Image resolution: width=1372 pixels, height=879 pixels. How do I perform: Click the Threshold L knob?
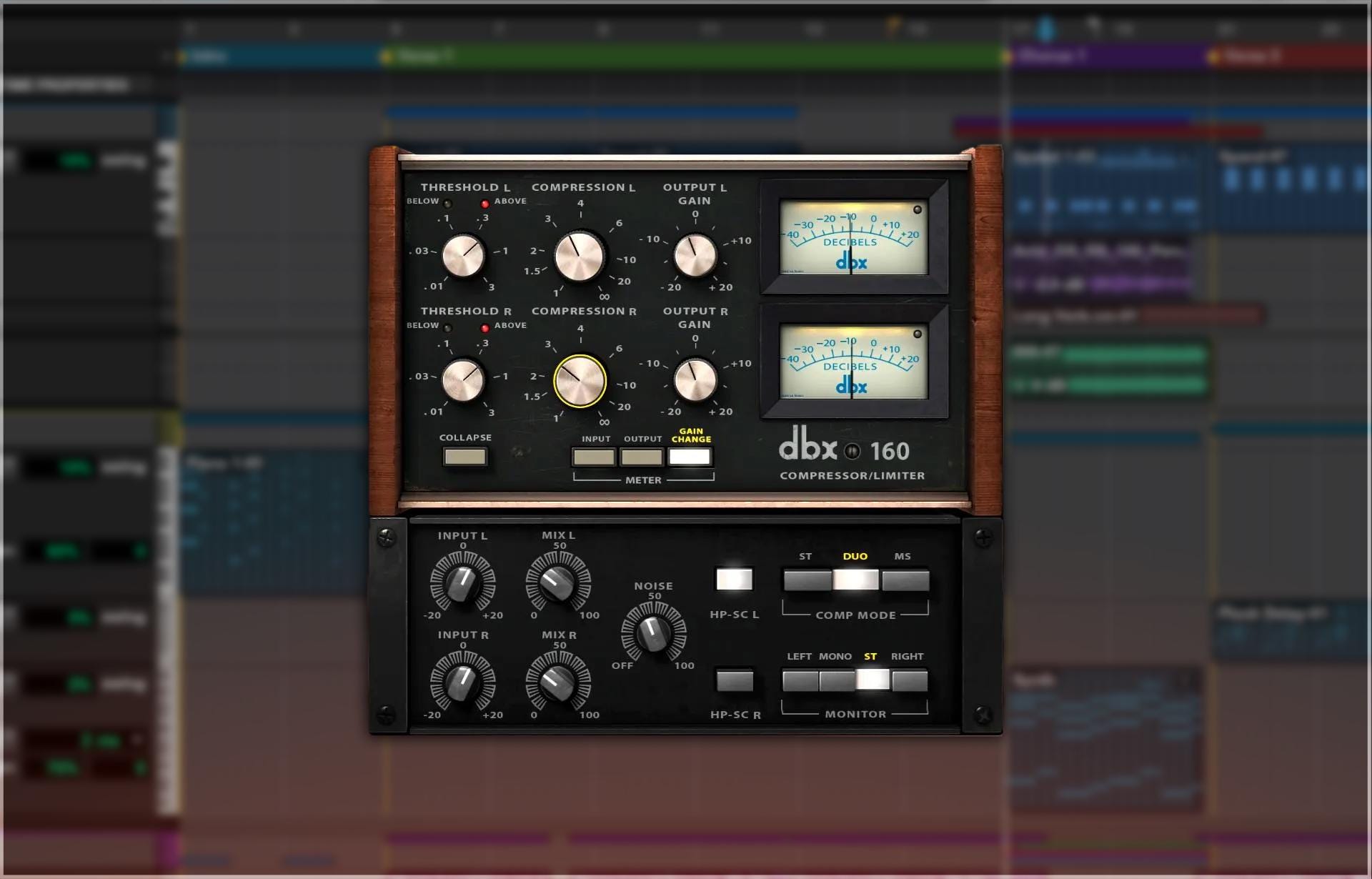463,256
